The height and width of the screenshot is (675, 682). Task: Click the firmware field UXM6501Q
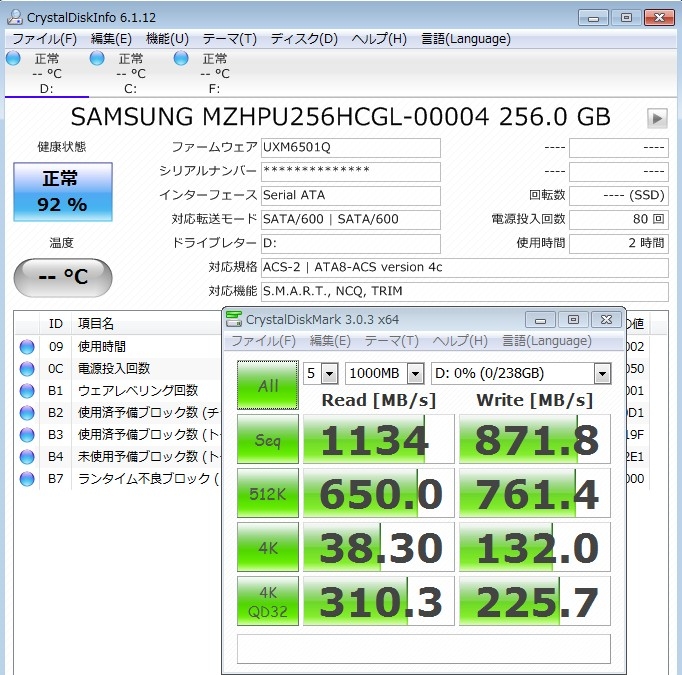coord(351,147)
